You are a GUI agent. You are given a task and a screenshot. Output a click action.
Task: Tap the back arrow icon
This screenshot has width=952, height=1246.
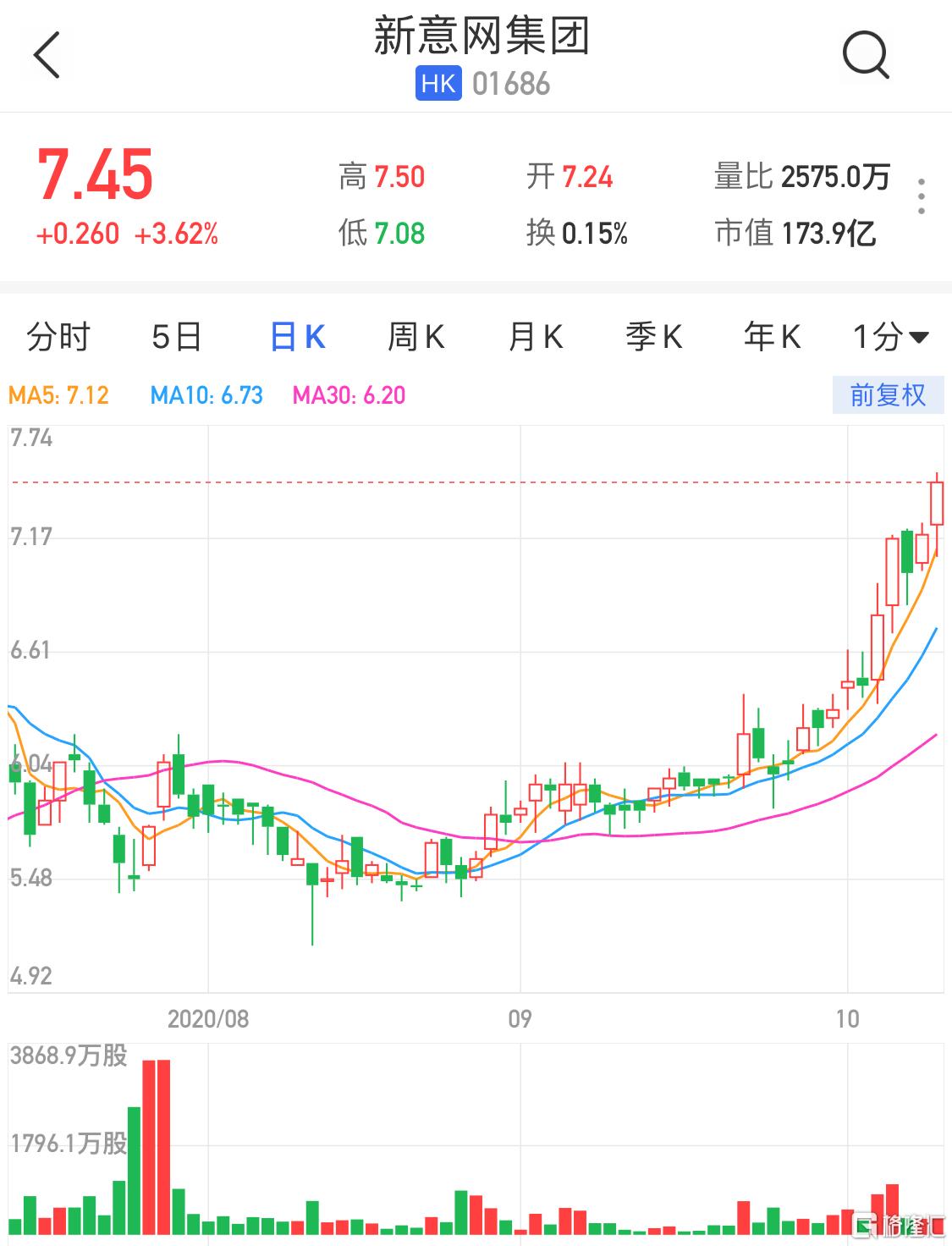click(x=47, y=56)
